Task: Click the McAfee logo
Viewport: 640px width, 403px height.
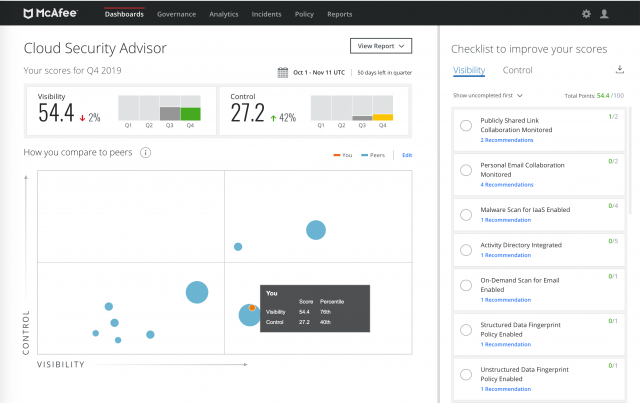Action: tap(50, 13)
